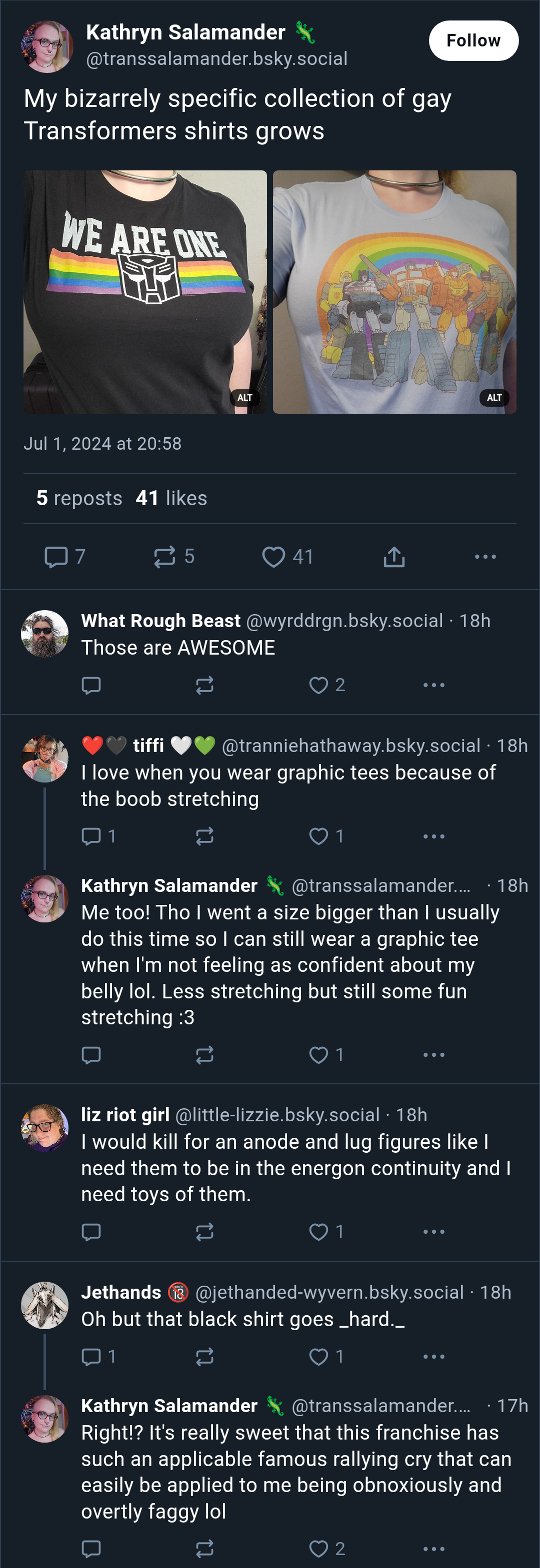Image resolution: width=540 pixels, height=1568 pixels.
Task: Like What Rough Beast's reply
Action: pos(326,685)
